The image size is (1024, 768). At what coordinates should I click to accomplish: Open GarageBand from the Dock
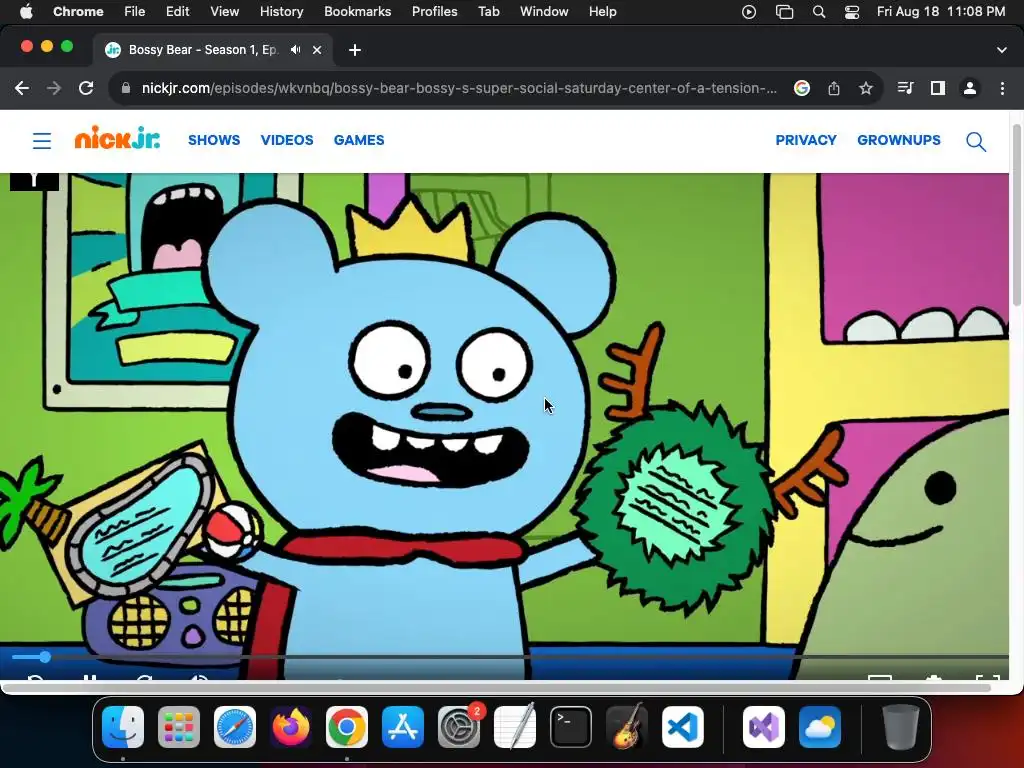tap(627, 726)
